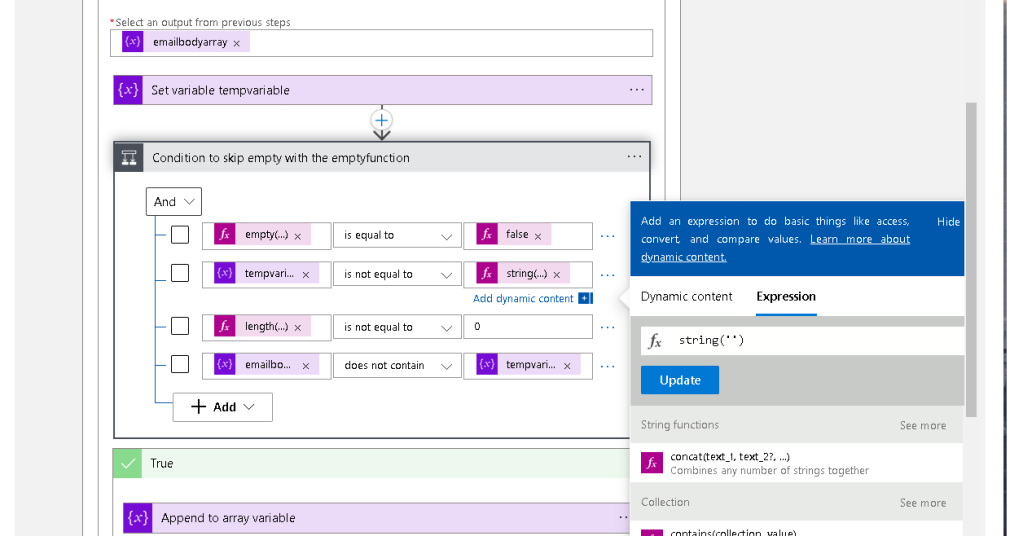
Task: Click the value field containing 0
Action: (528, 327)
